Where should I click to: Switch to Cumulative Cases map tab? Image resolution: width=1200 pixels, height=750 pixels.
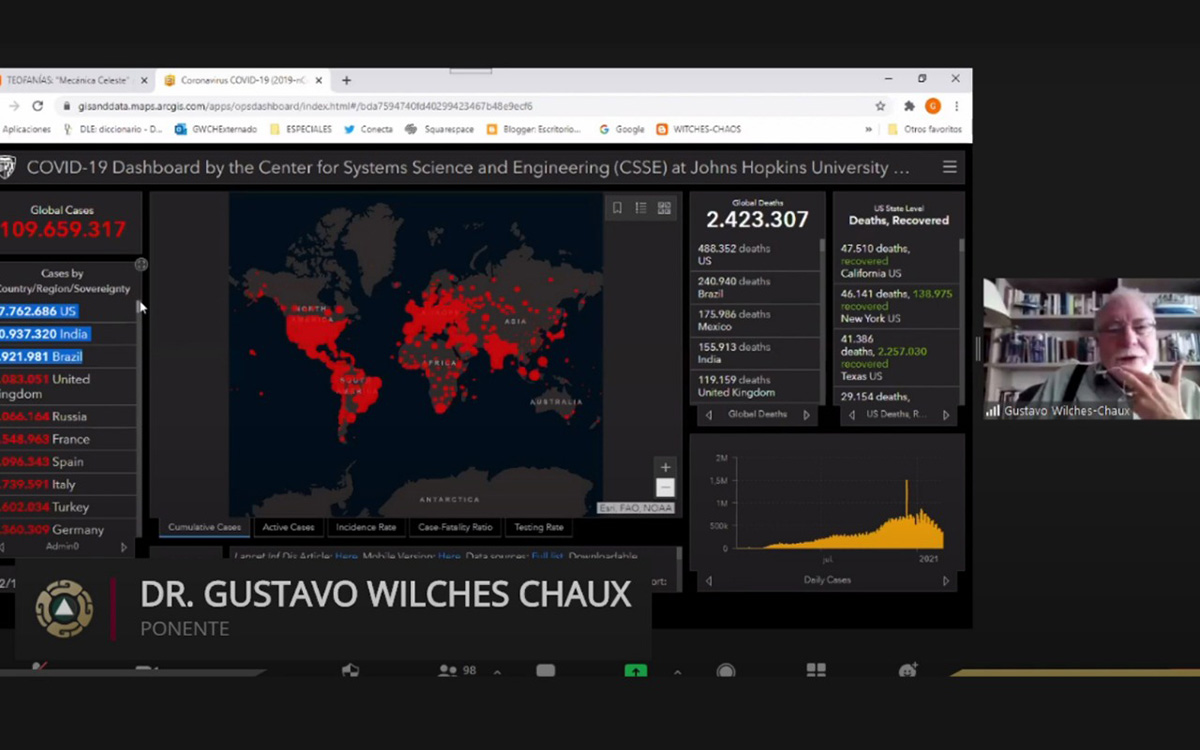pyautogui.click(x=204, y=527)
